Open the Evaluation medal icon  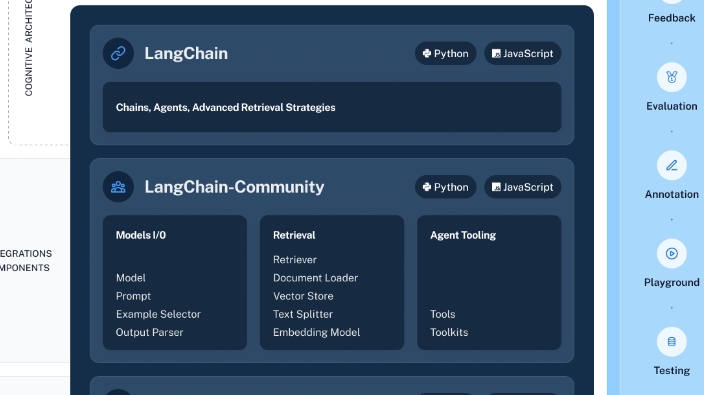pyautogui.click(x=672, y=77)
